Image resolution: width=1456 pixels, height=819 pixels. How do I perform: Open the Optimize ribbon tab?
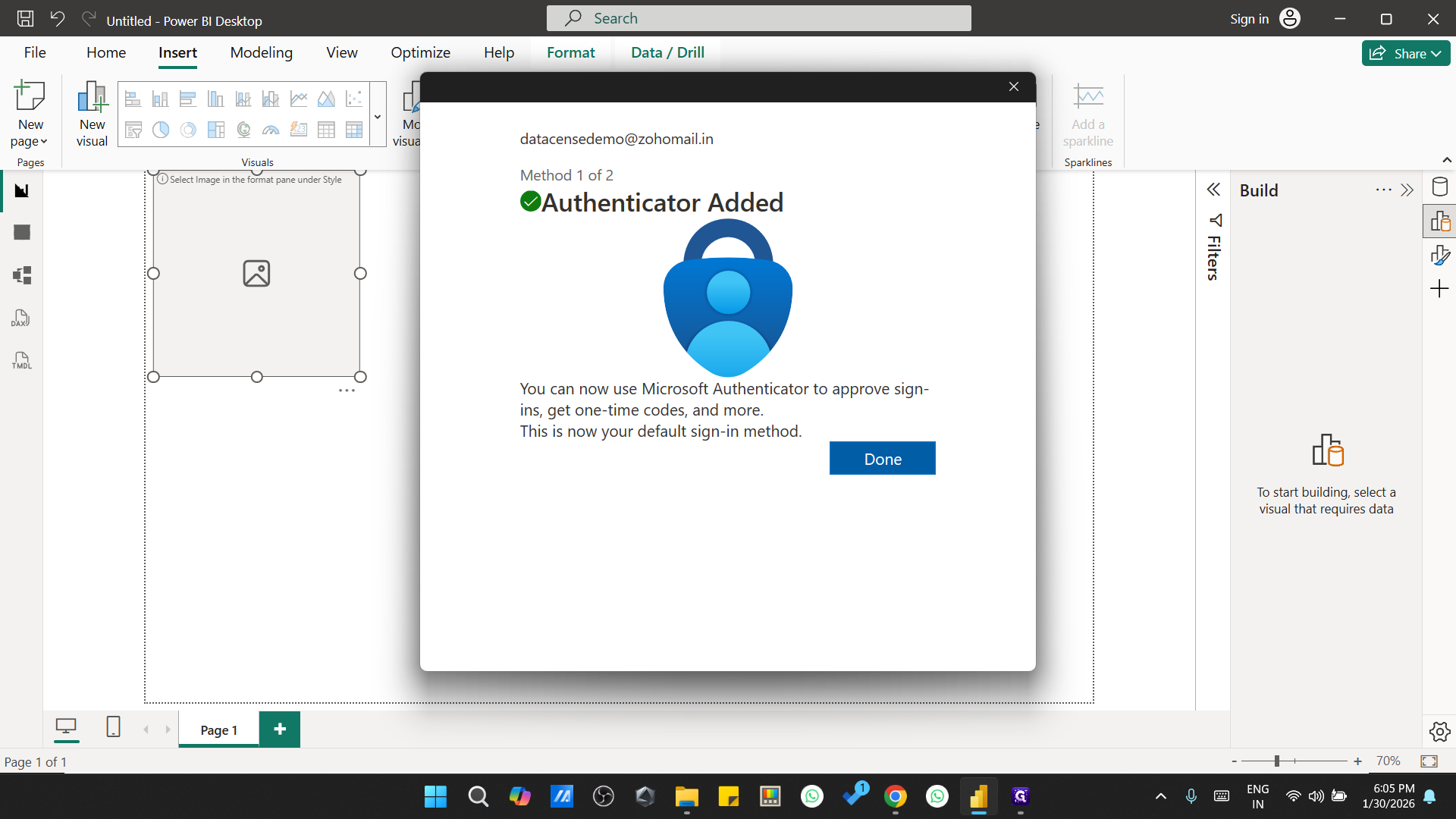click(420, 52)
